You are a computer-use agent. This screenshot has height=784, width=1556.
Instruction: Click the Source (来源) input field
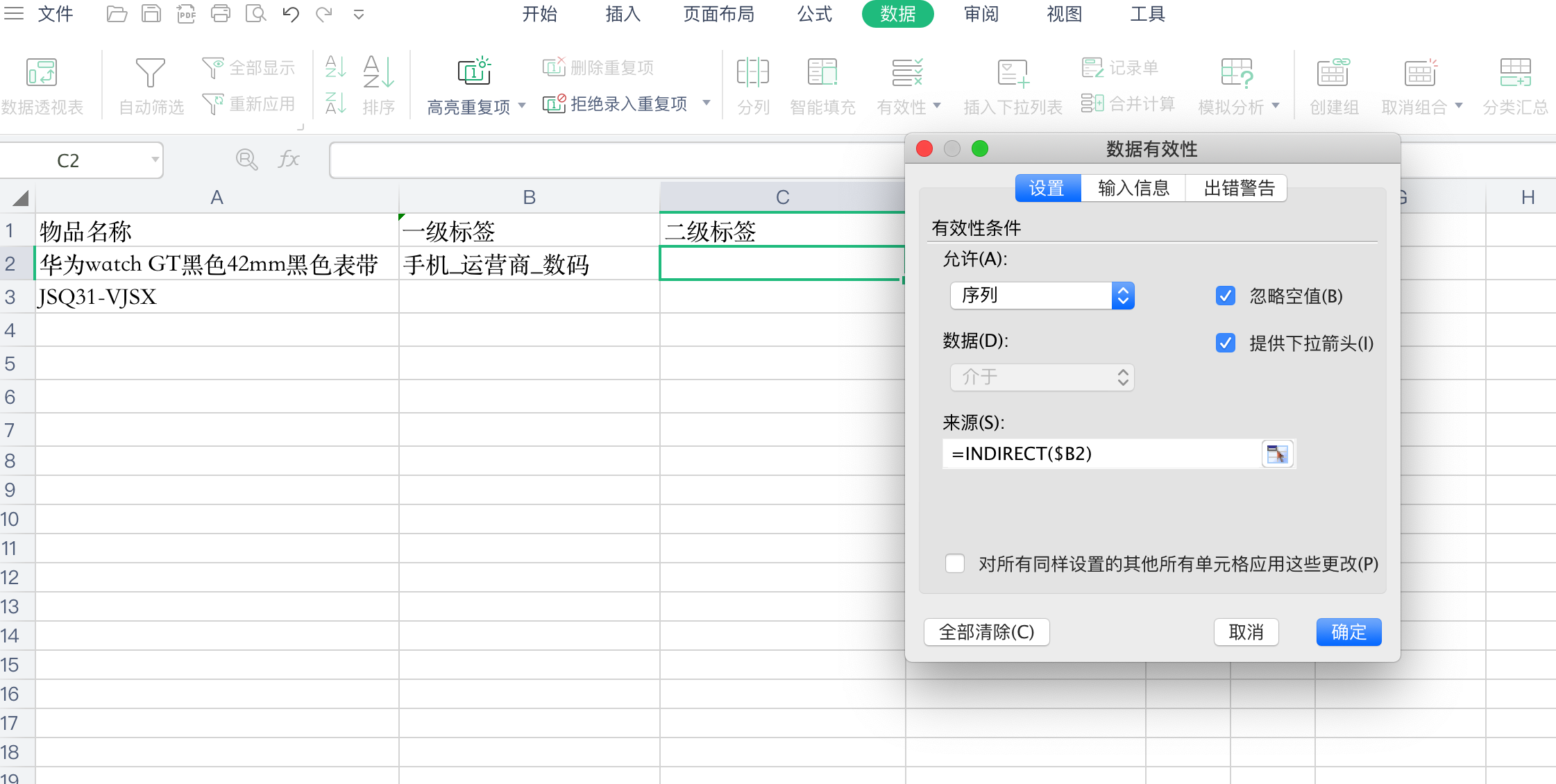[x=1101, y=454]
